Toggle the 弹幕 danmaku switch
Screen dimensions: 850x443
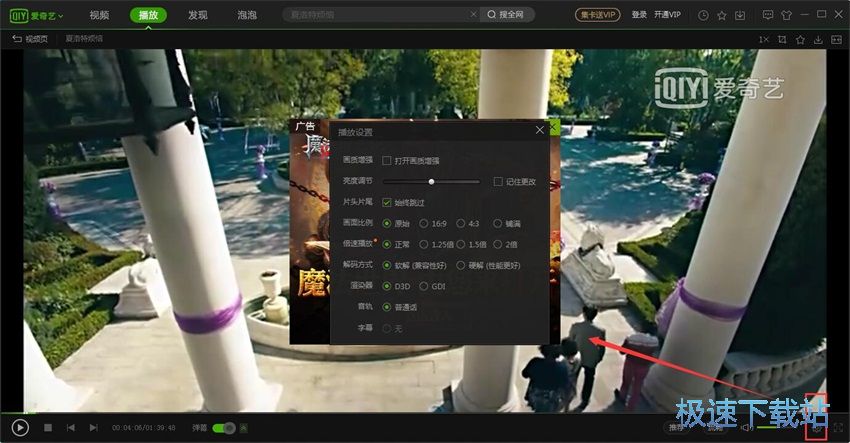224,428
